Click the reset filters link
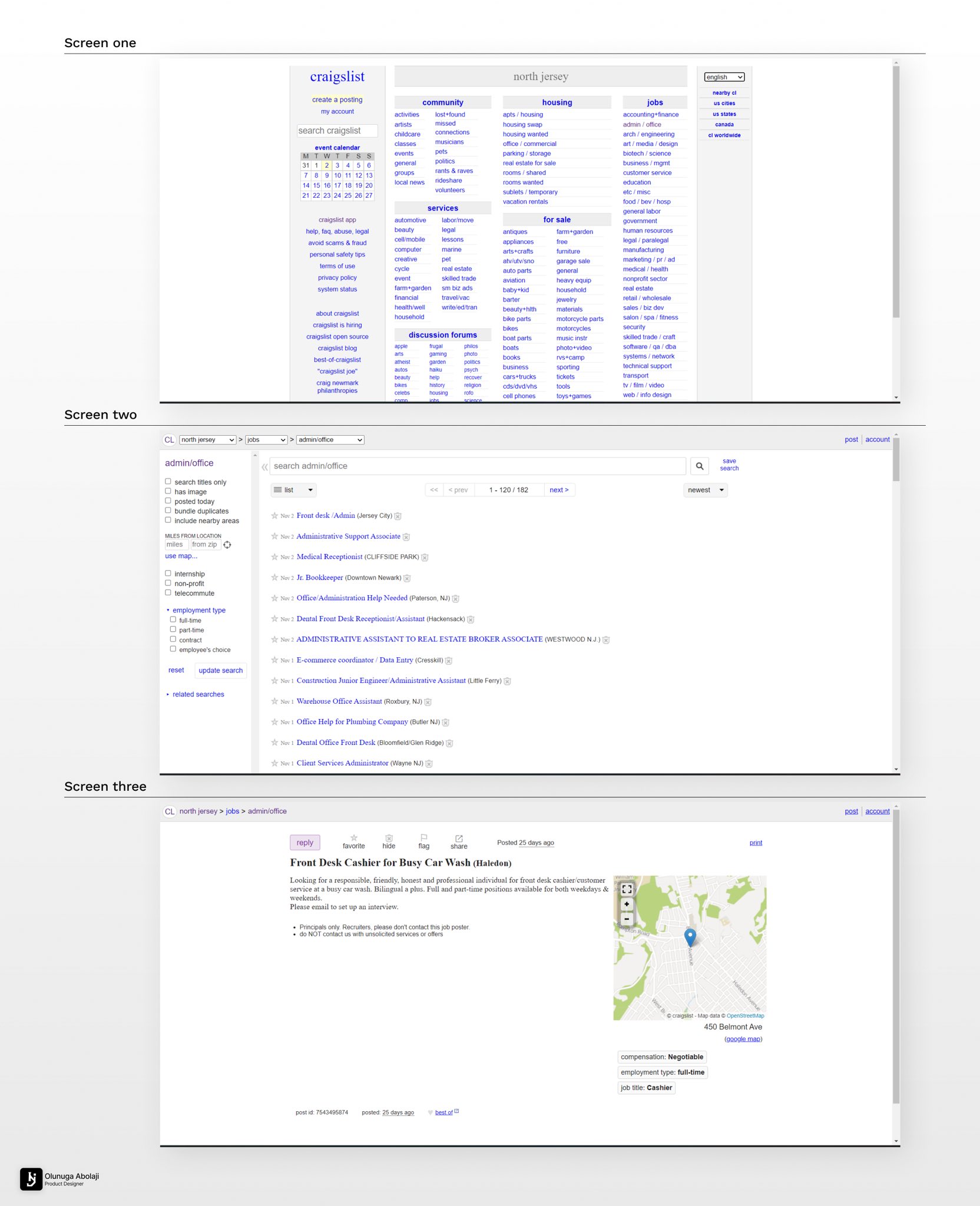The width and height of the screenshot is (980, 1206). pos(176,671)
